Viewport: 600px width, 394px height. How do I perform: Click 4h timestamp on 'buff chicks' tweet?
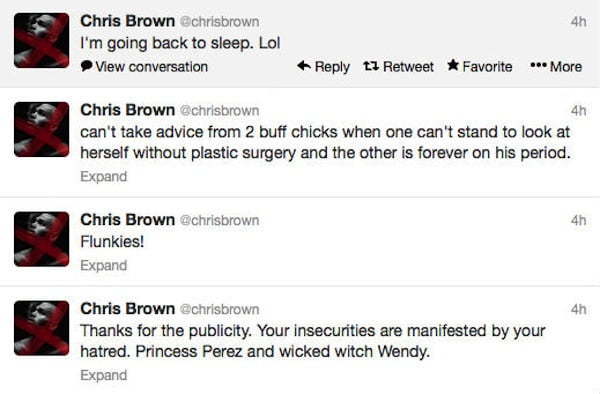click(578, 111)
